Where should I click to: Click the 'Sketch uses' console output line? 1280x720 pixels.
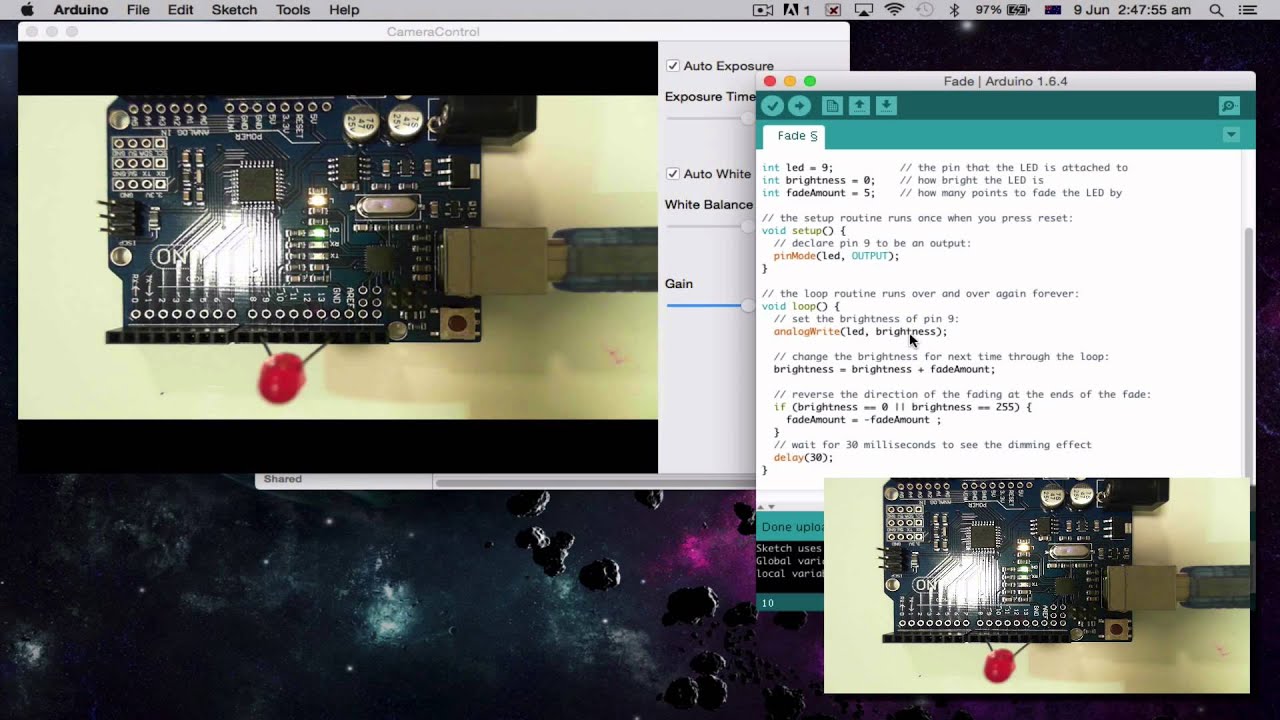(789, 548)
